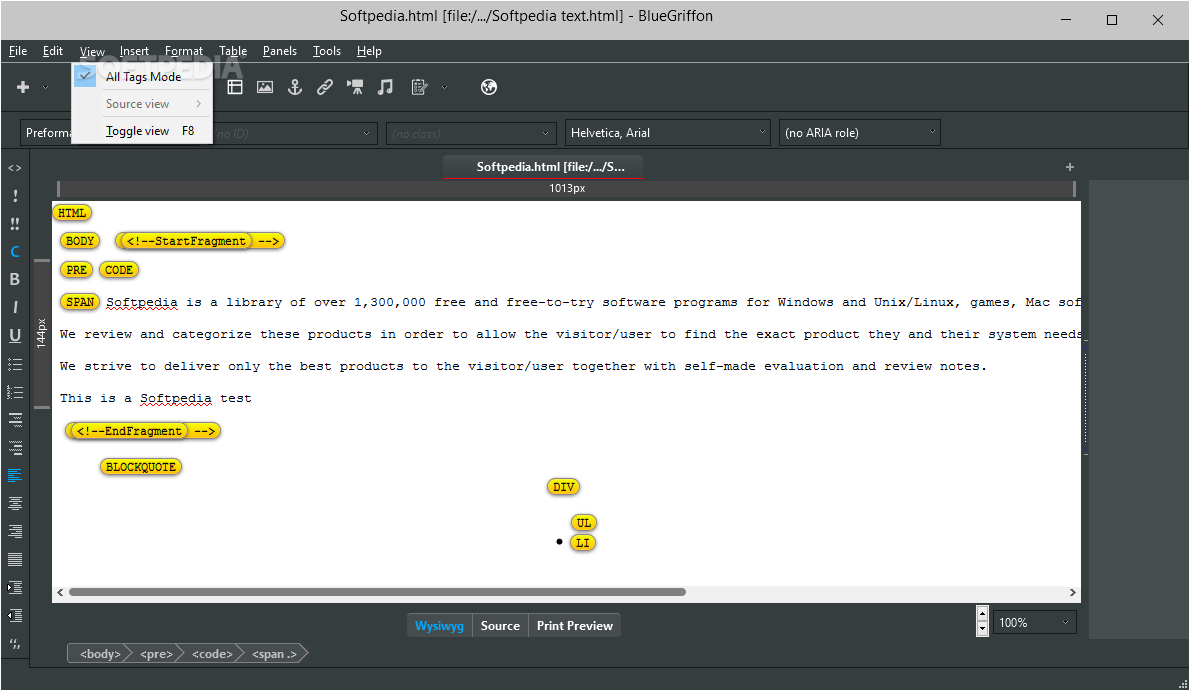Screen dimensions: 1190x691
Task: Switch to Wysiwyg view
Action: coord(439,626)
